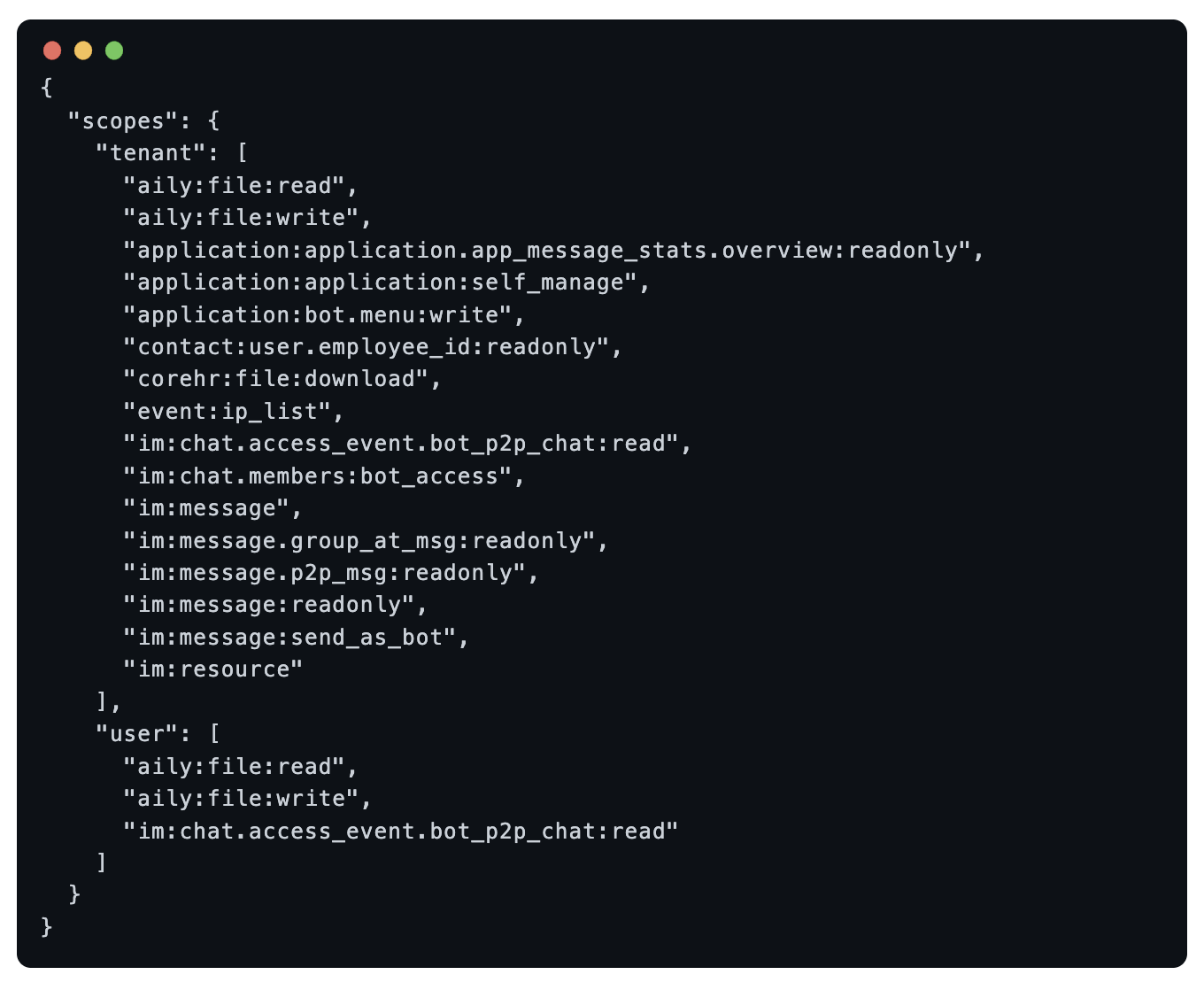Select the "tenant" array key
This screenshot has width=1204, height=990.
pyautogui.click(x=150, y=153)
